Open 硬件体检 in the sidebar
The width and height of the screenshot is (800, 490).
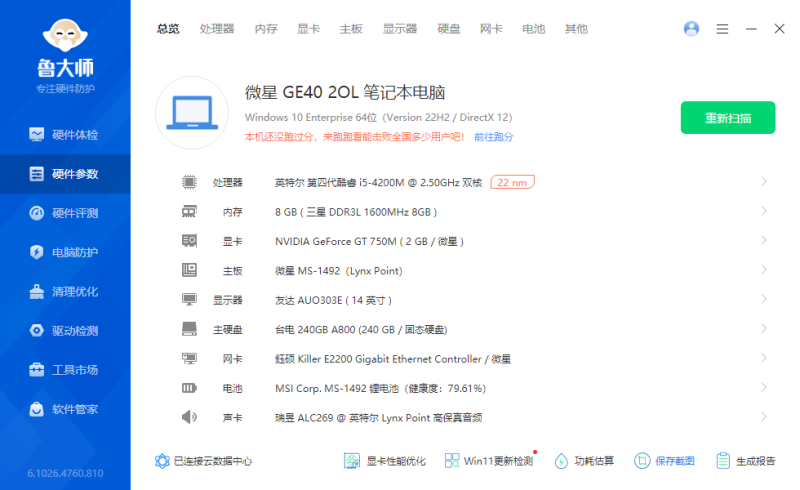pos(65,135)
